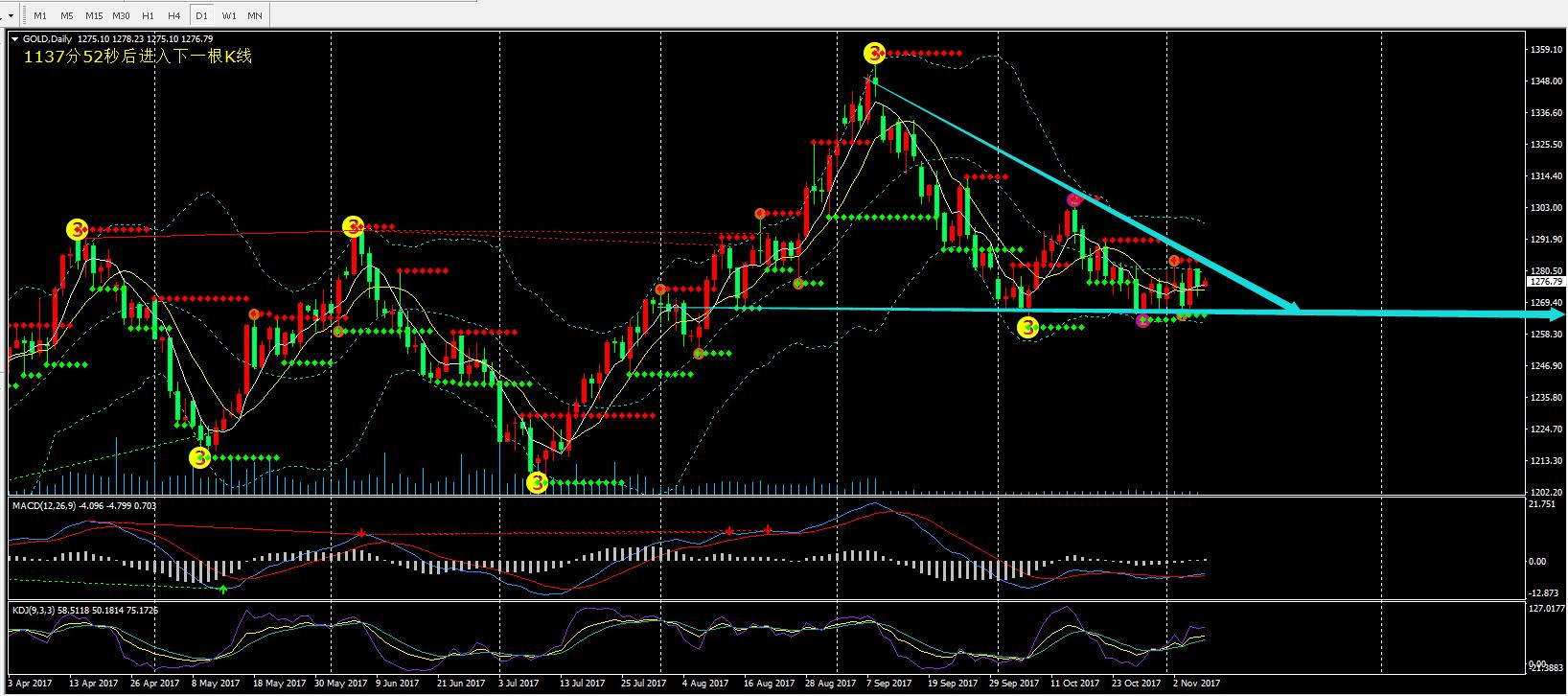Select the M30 timeframe button
Viewport: 1568px width, 696px height.
tap(121, 15)
